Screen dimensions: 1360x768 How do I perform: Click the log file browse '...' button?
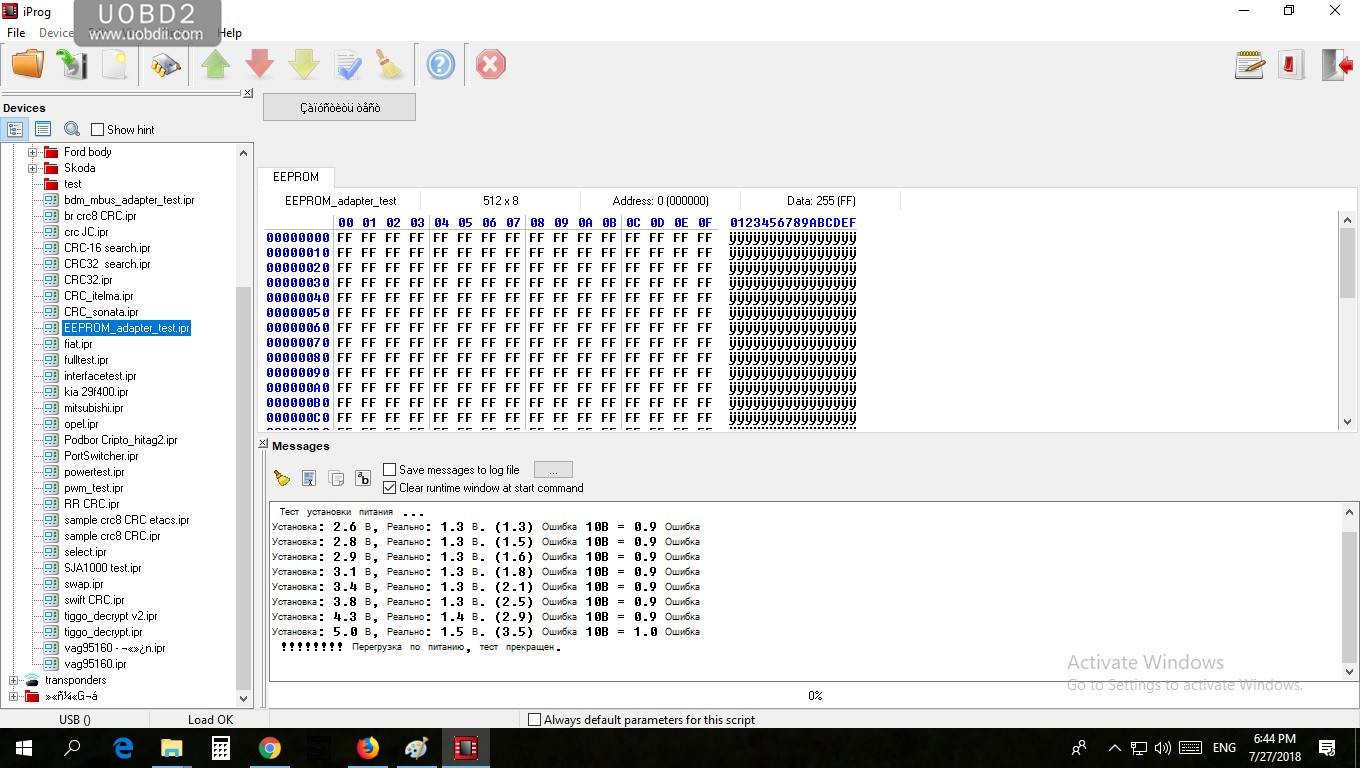[x=553, y=470]
